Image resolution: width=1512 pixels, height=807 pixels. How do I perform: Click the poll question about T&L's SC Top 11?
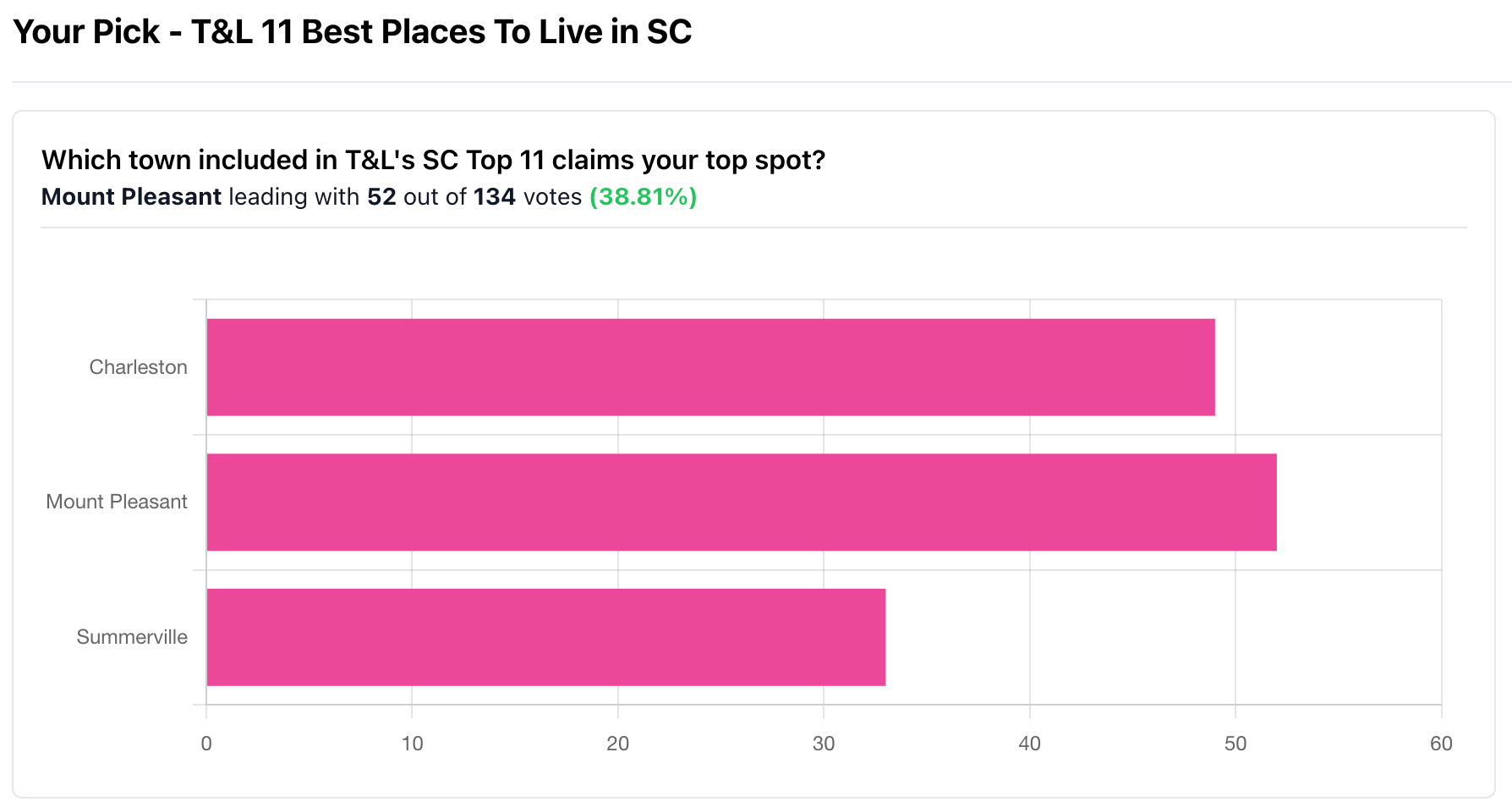(433, 160)
